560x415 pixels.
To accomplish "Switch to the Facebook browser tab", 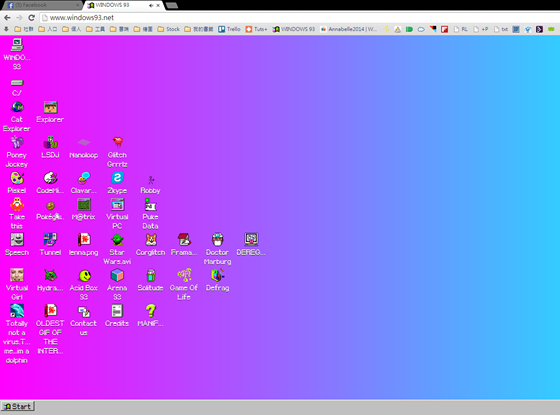I will (x=42, y=5).
